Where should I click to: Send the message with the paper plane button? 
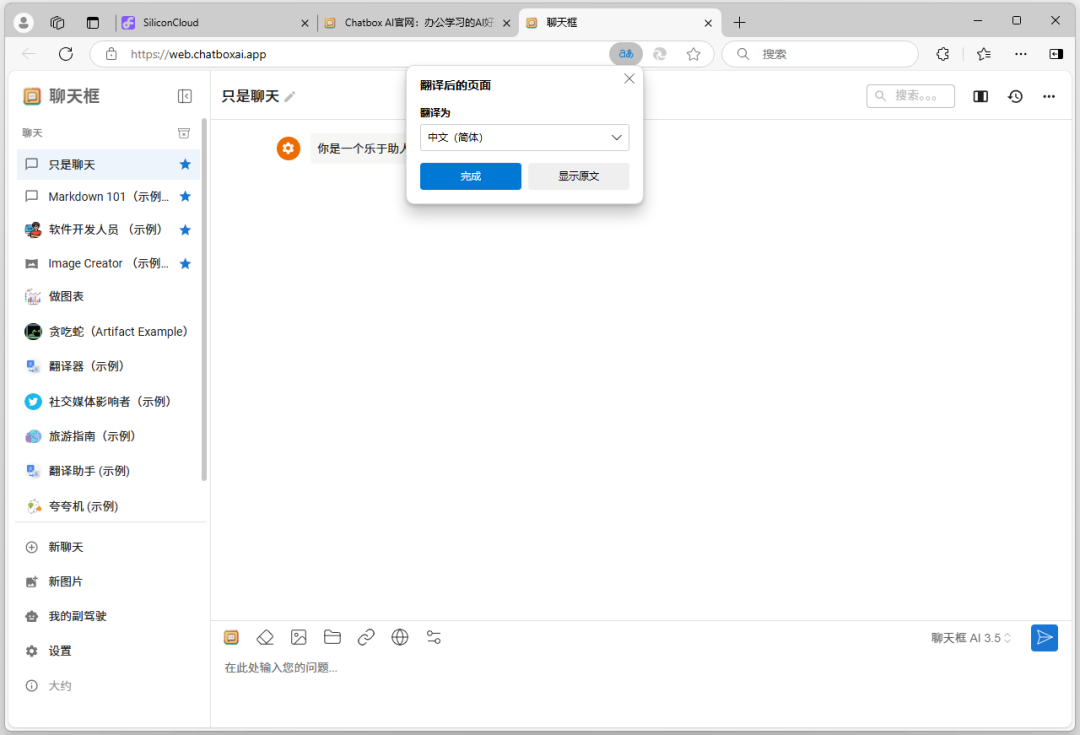point(1044,637)
